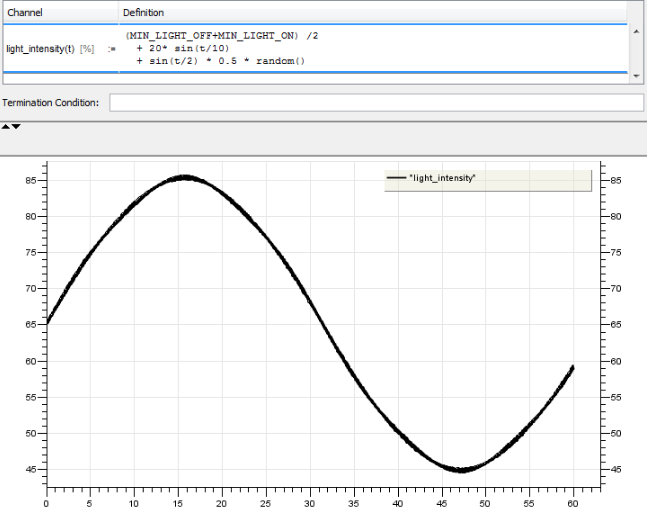Click the Termination Condition label
This screenshot has height=511, width=647.
click(51, 103)
